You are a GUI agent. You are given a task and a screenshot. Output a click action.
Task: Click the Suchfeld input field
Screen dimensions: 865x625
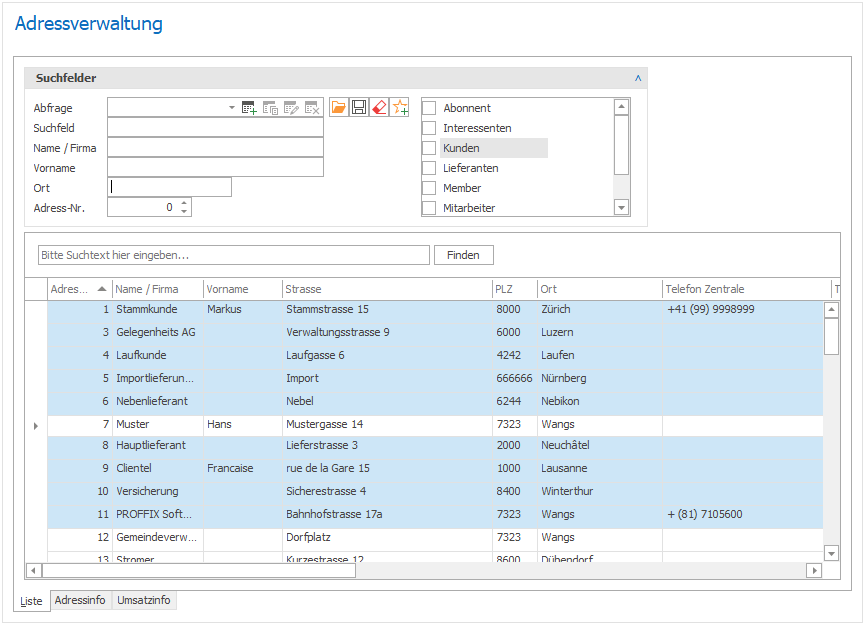216,128
